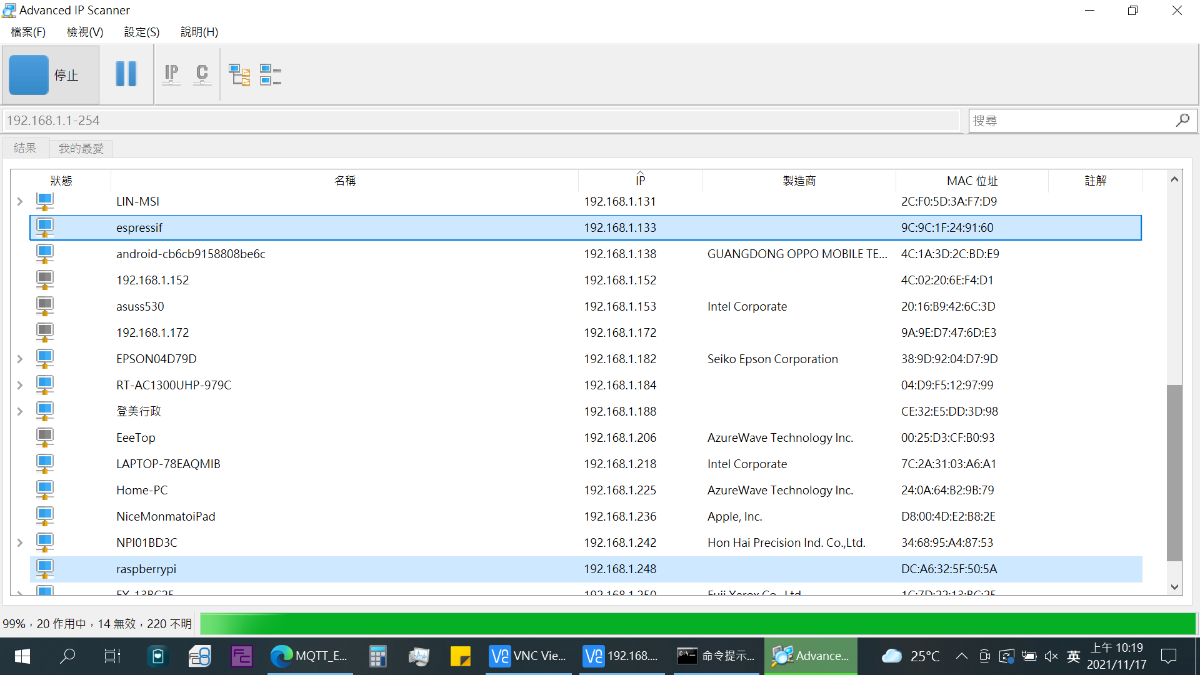Expand the NPI01BD3C device entry
Viewport: 1200px width, 675px height.
pyautogui.click(x=19, y=543)
